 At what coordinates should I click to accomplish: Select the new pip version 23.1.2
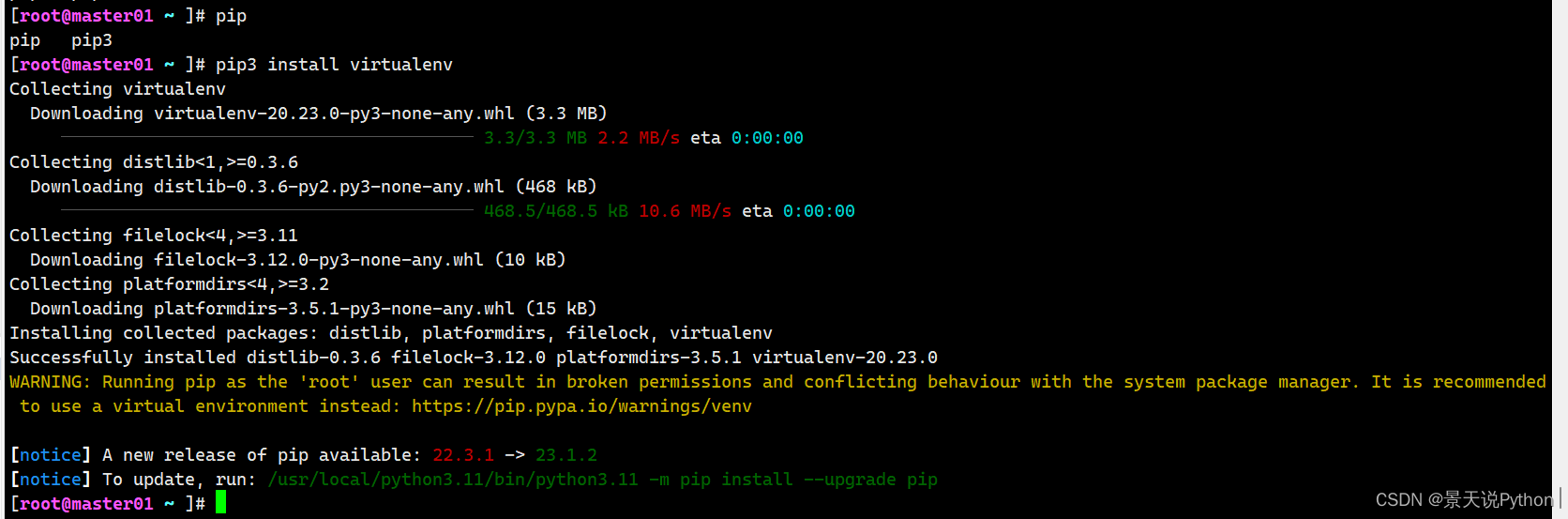[x=566, y=455]
